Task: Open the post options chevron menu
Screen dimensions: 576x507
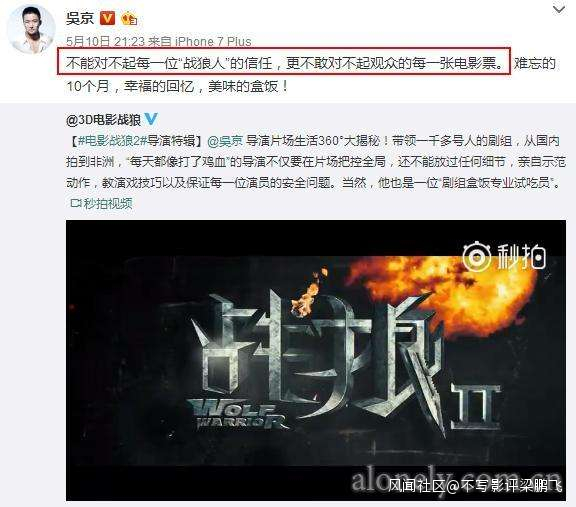Action: 559,10
